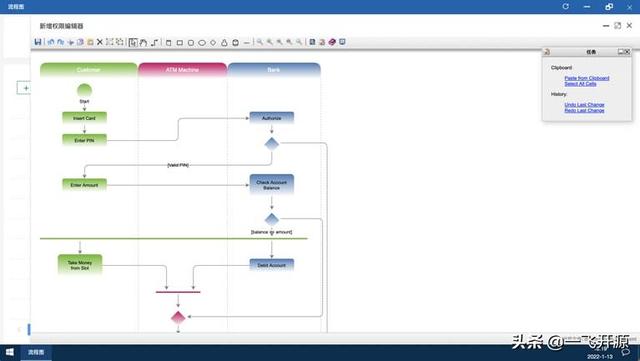Click Redo Last Change link

[584, 110]
